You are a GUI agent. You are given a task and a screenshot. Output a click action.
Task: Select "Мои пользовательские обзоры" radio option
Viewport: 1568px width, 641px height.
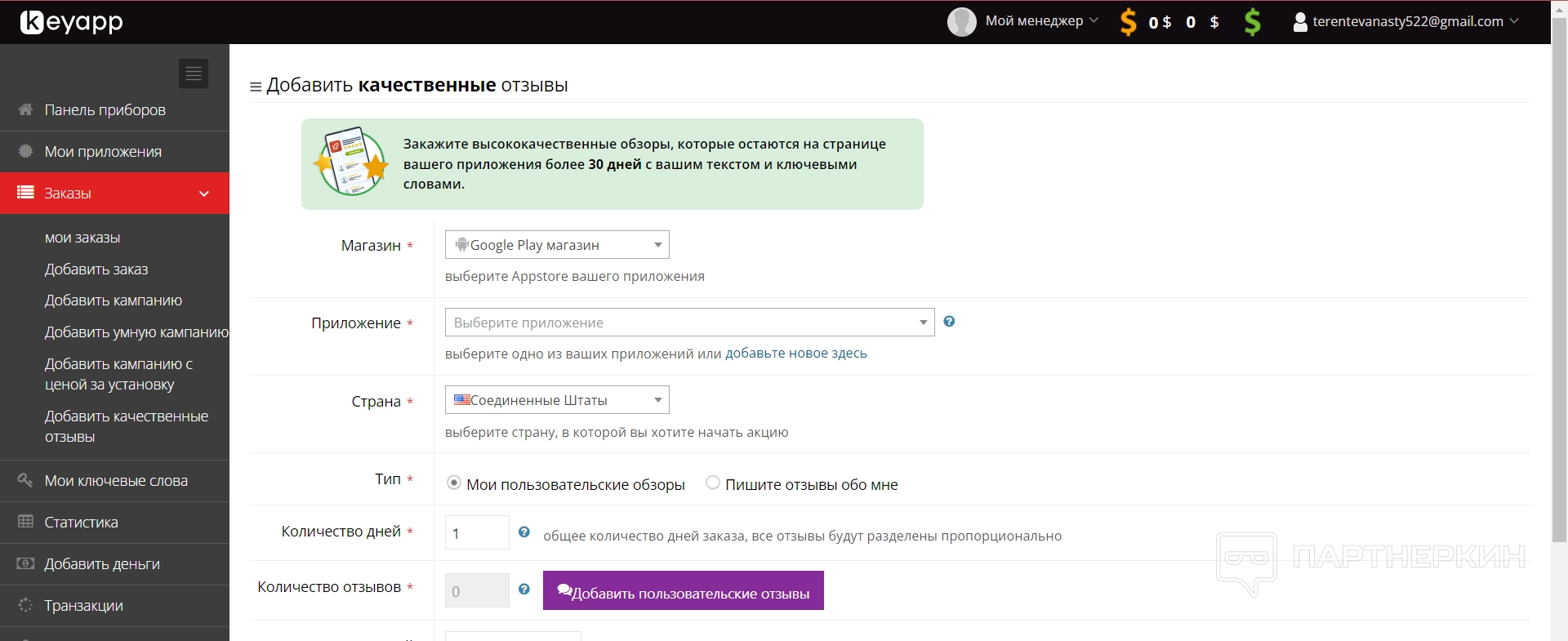pos(454,483)
